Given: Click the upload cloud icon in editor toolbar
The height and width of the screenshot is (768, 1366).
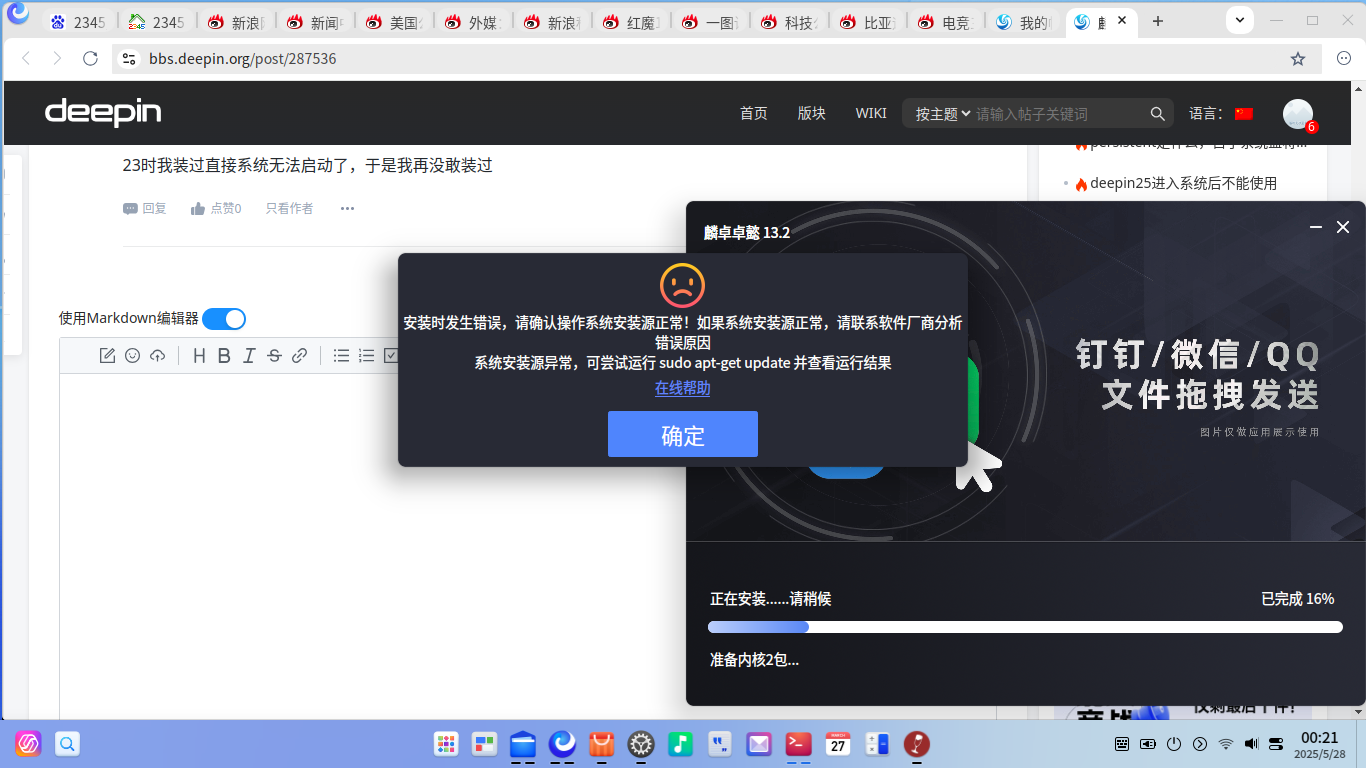Looking at the screenshot, I should click(x=157, y=355).
